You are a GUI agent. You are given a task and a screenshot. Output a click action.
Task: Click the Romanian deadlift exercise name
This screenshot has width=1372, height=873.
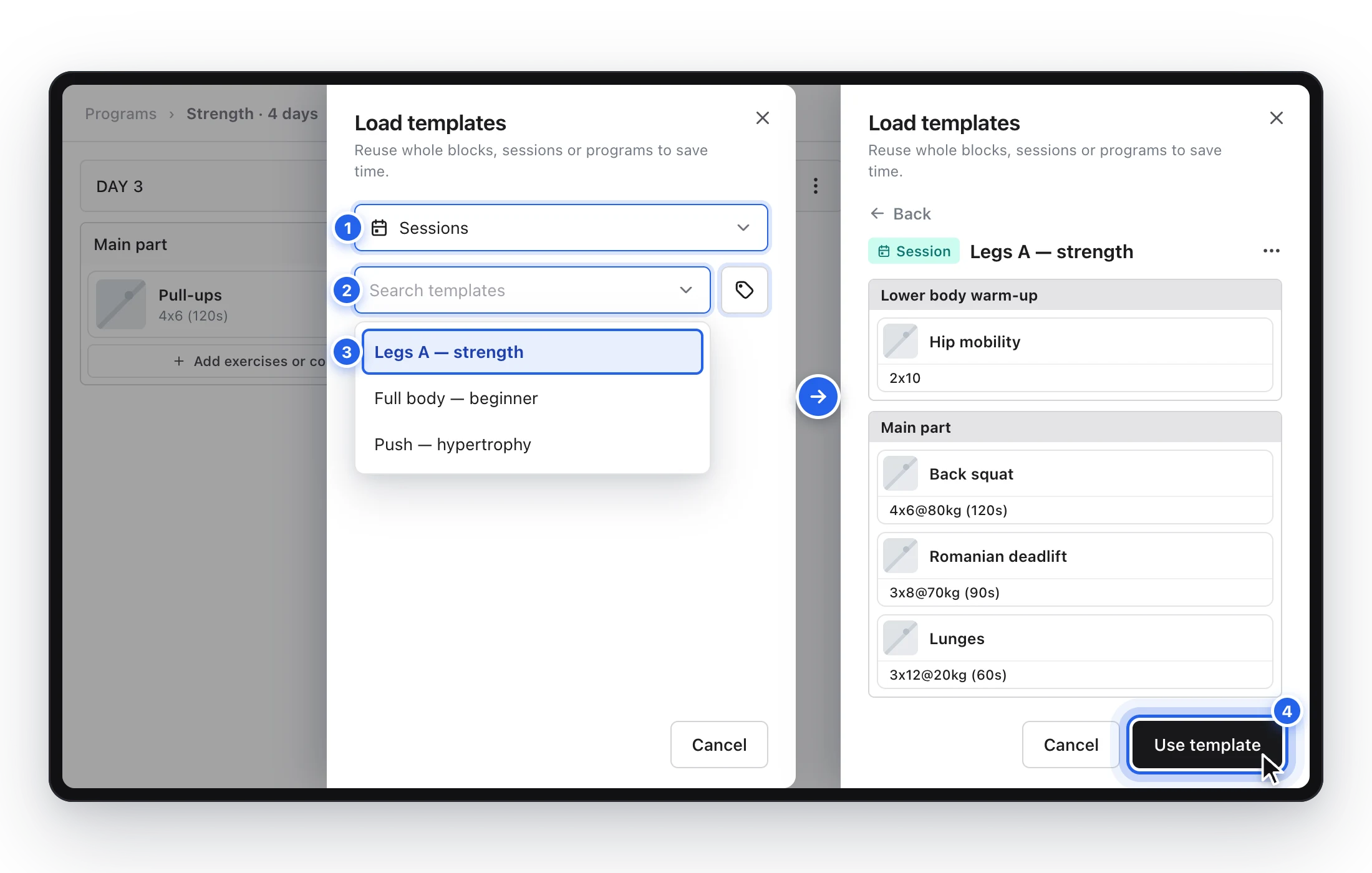[x=998, y=556]
